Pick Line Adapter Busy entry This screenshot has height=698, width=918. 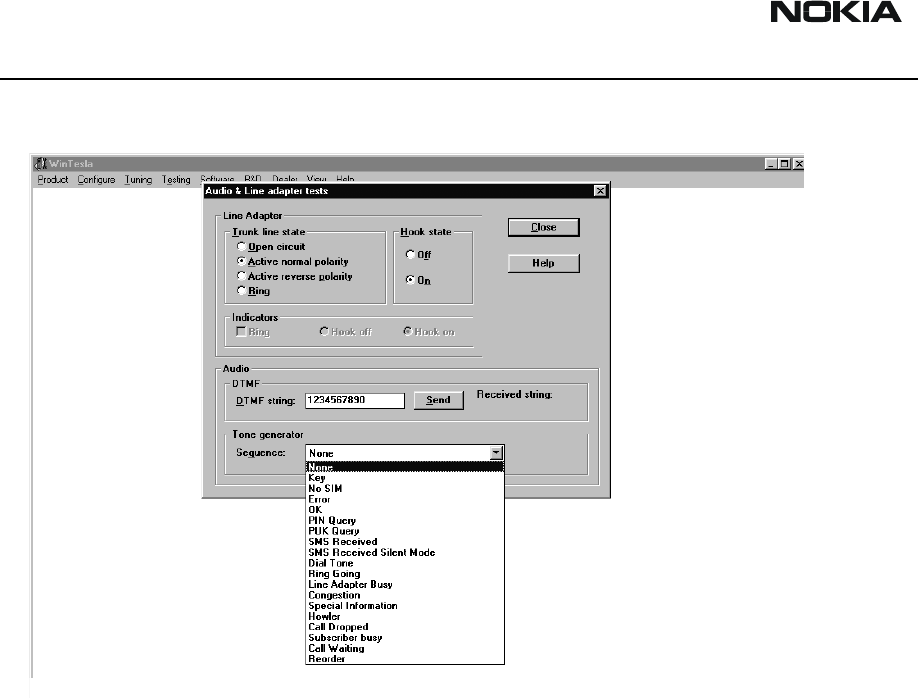pos(405,584)
